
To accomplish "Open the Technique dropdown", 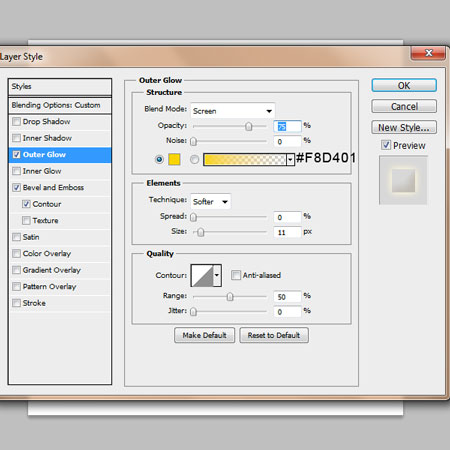I will (211, 201).
